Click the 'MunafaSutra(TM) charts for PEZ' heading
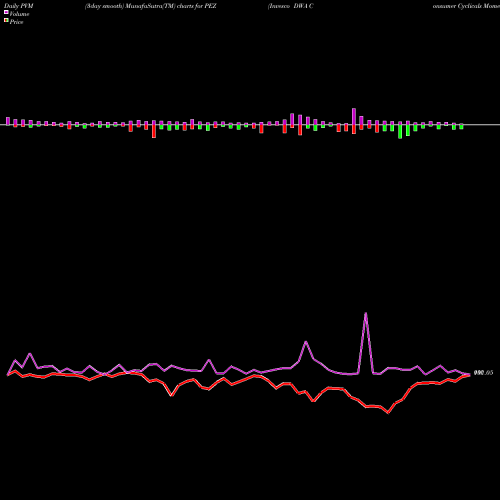The image size is (500, 500). click(x=171, y=6)
